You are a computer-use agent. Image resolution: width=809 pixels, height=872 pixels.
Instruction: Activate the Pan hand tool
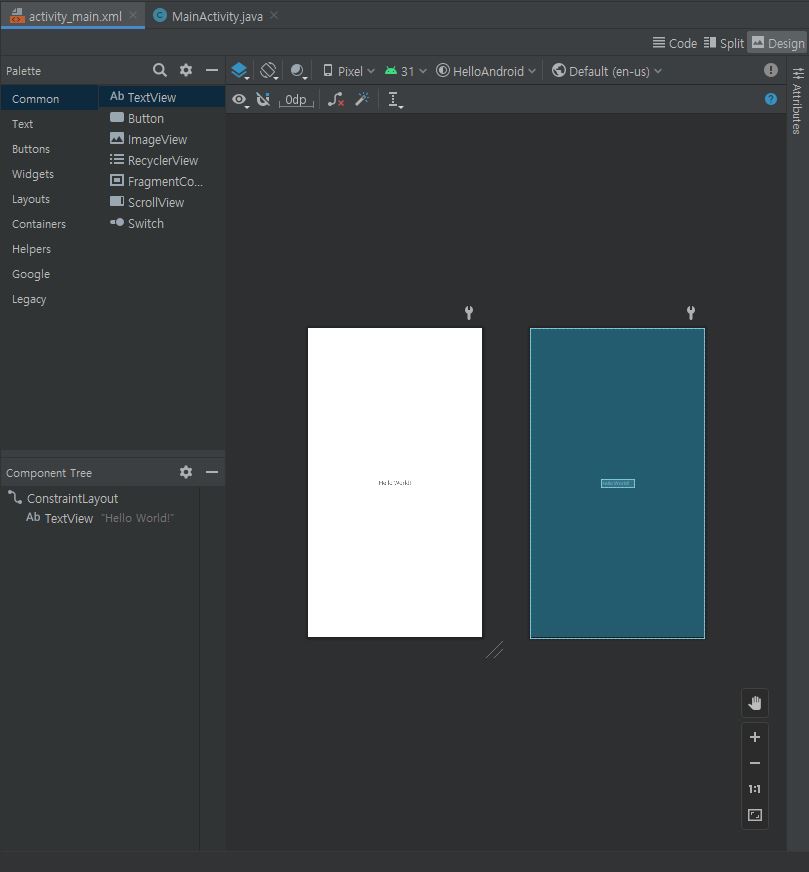[755, 702]
